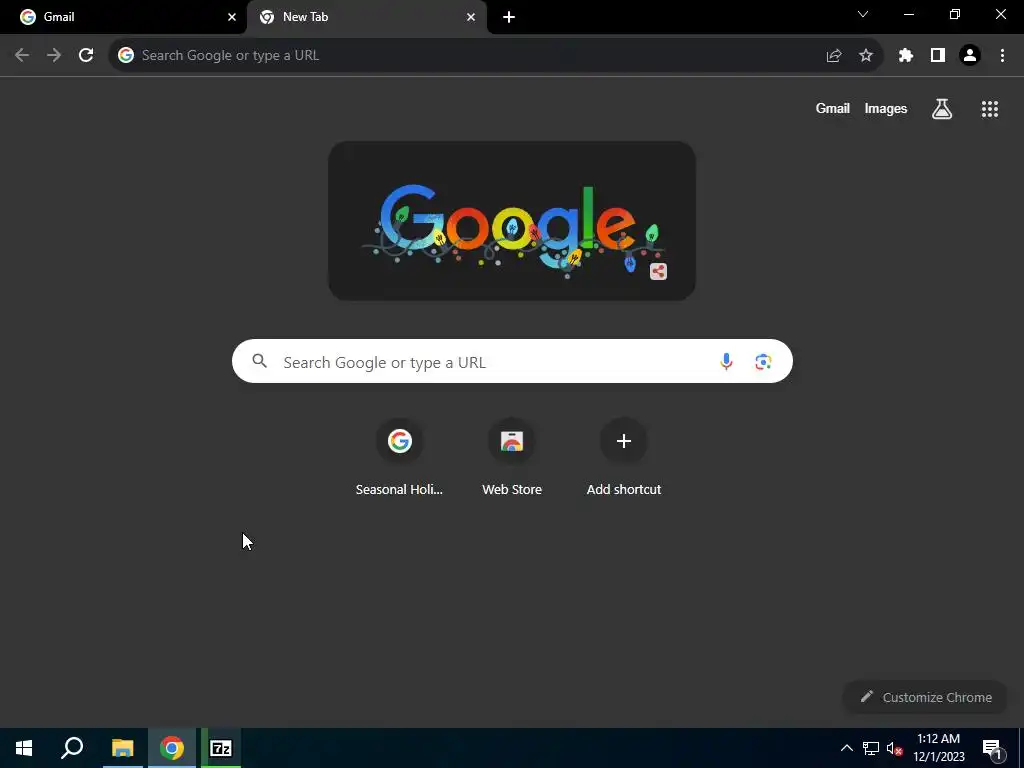Add a new shortcut tile
This screenshot has width=1024, height=768.
pos(624,457)
